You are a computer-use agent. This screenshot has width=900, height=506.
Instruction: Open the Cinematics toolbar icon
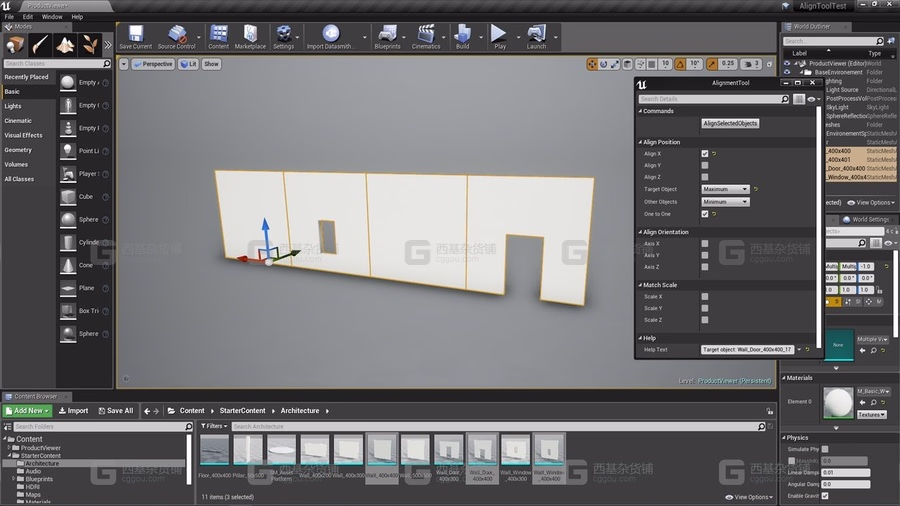426,37
